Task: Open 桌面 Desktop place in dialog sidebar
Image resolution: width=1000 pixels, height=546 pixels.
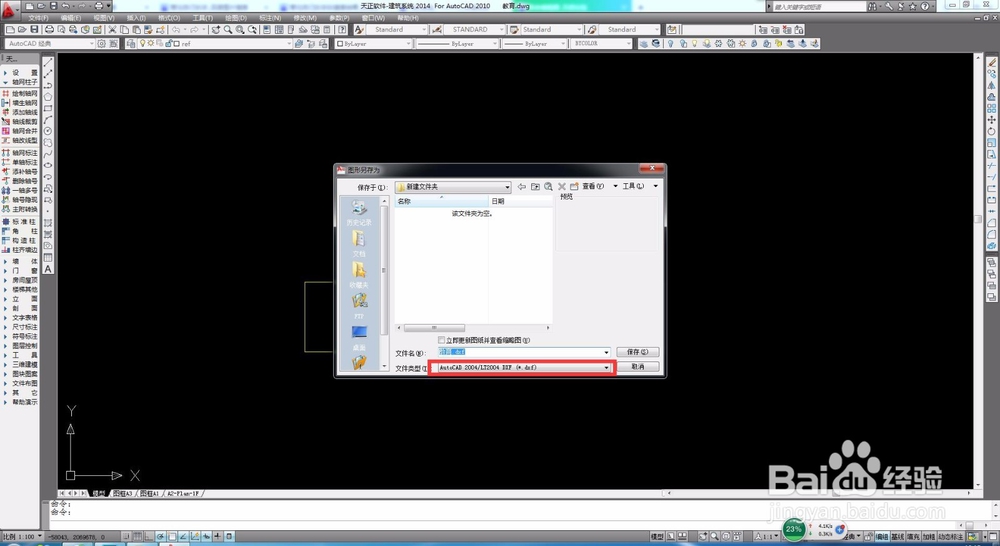Action: pyautogui.click(x=359, y=338)
